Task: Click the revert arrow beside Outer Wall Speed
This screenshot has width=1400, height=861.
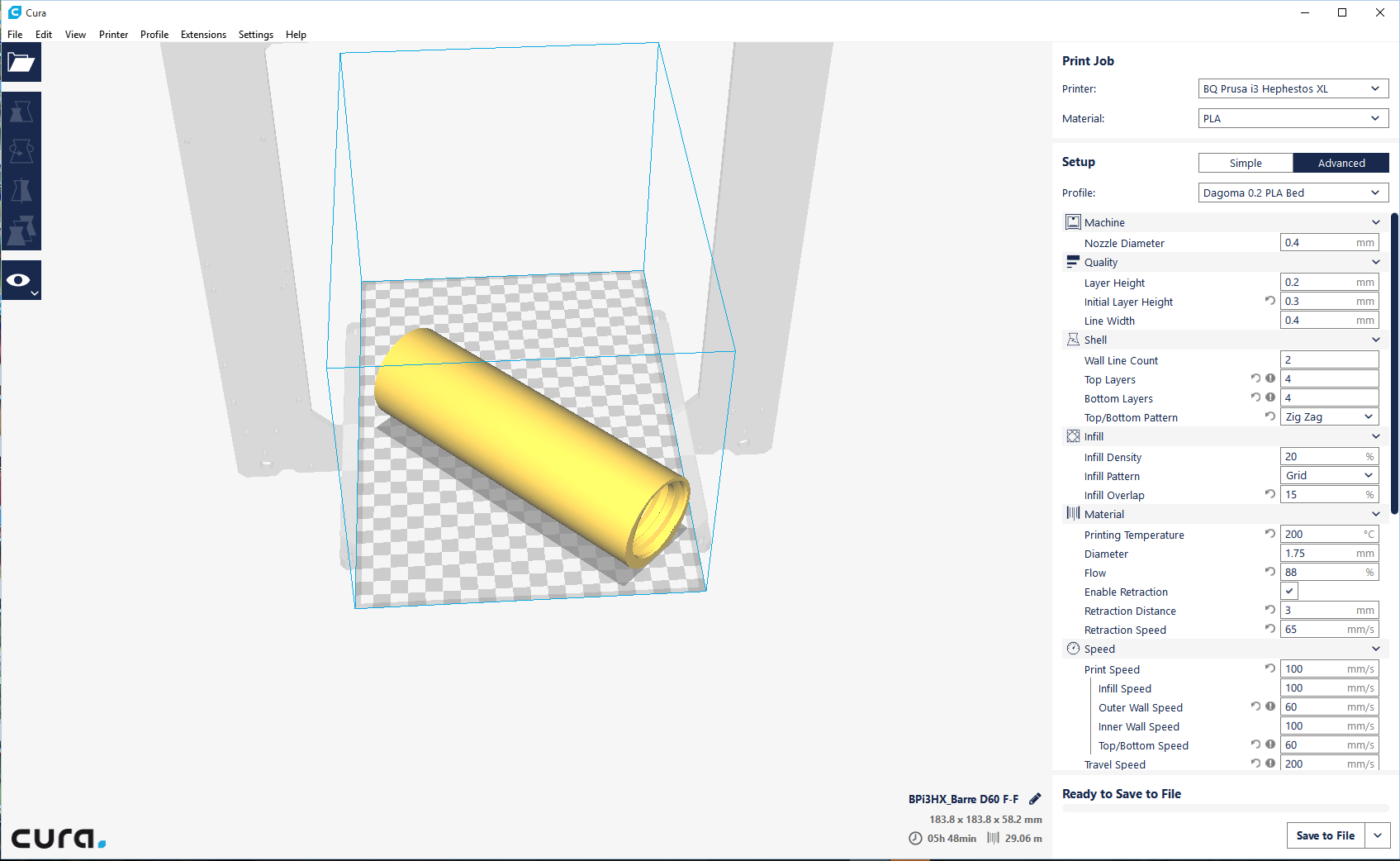Action: pos(1256,706)
